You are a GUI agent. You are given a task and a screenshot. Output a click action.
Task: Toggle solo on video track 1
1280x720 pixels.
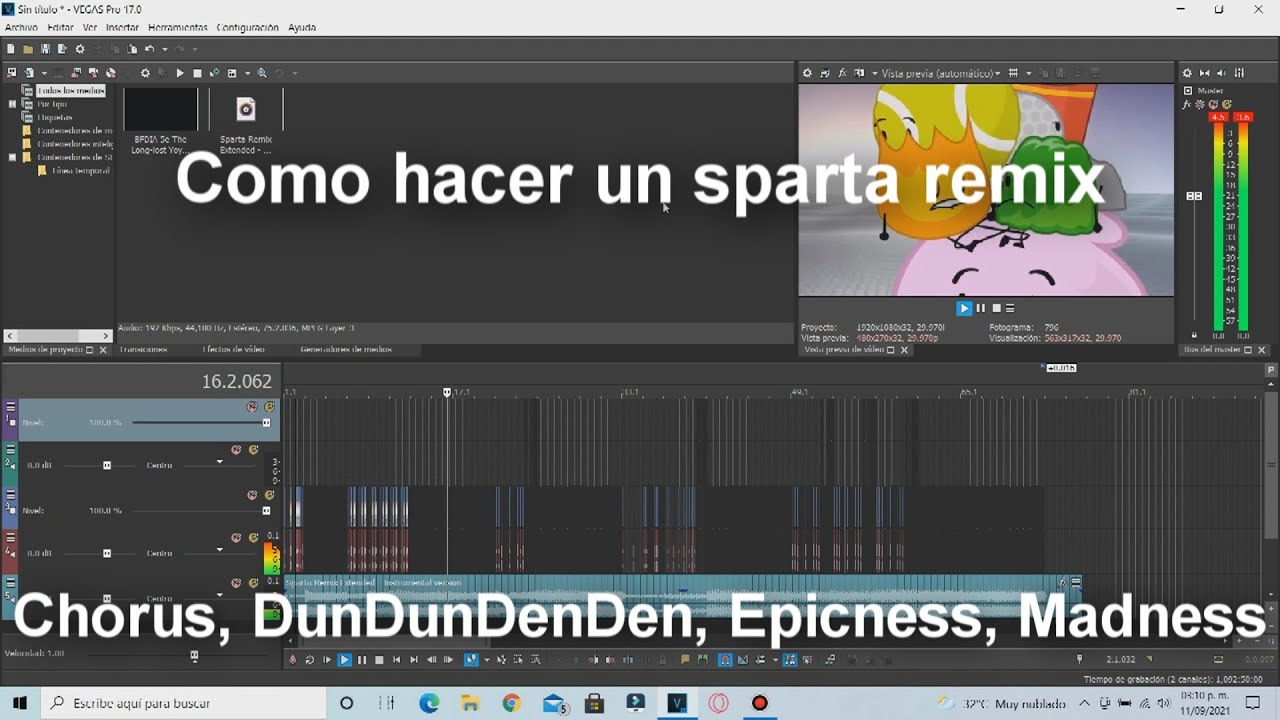pyautogui.click(x=269, y=407)
